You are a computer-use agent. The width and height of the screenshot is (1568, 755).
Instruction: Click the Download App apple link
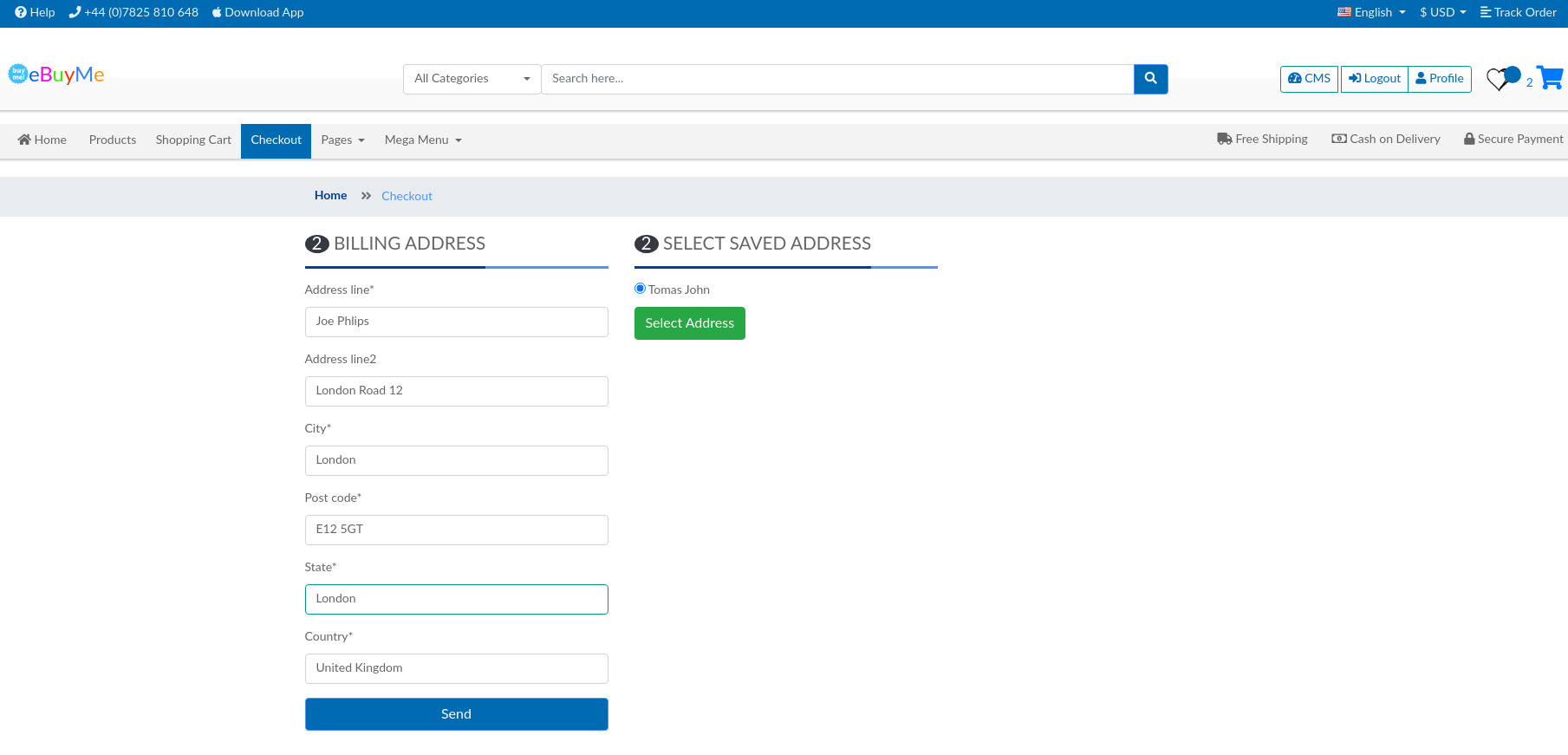[257, 12]
